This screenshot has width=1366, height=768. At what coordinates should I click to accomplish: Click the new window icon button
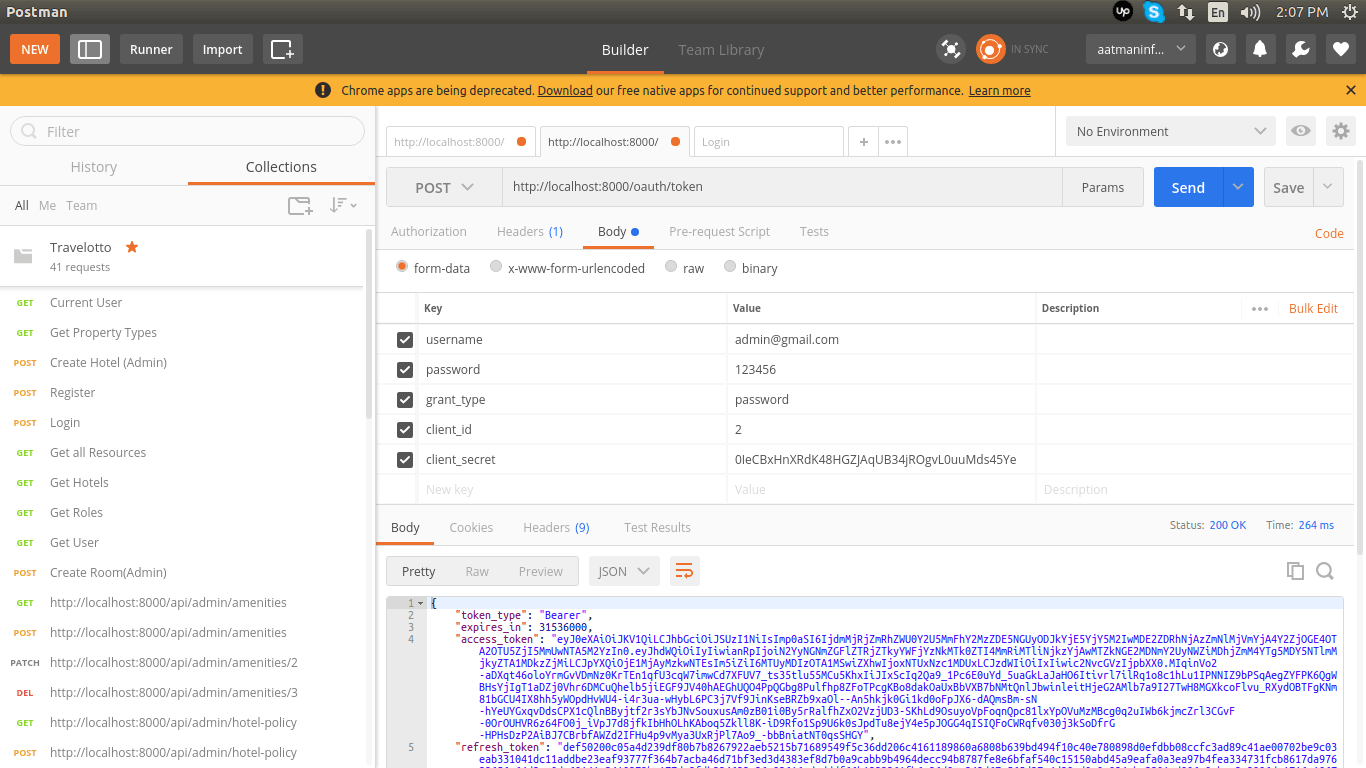(x=282, y=49)
